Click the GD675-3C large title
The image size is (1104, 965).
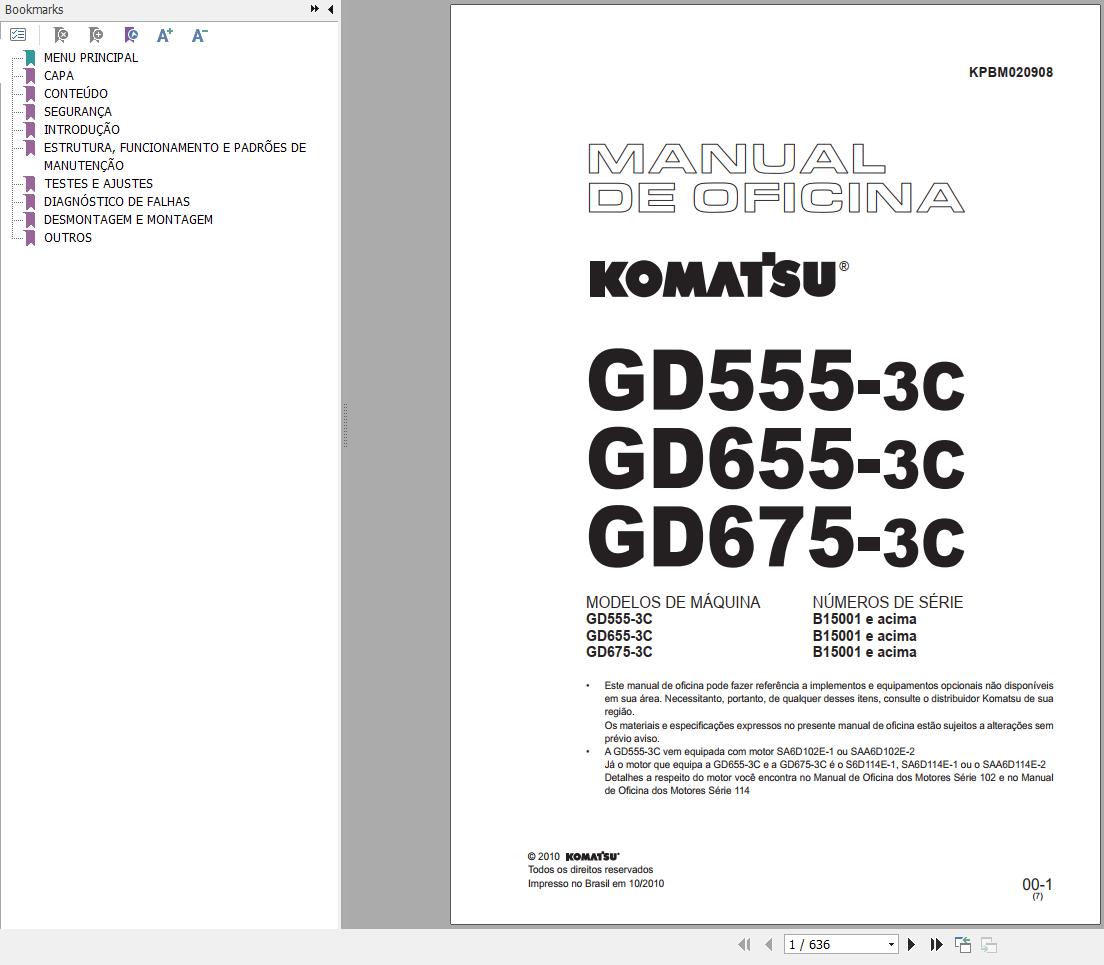tap(776, 538)
